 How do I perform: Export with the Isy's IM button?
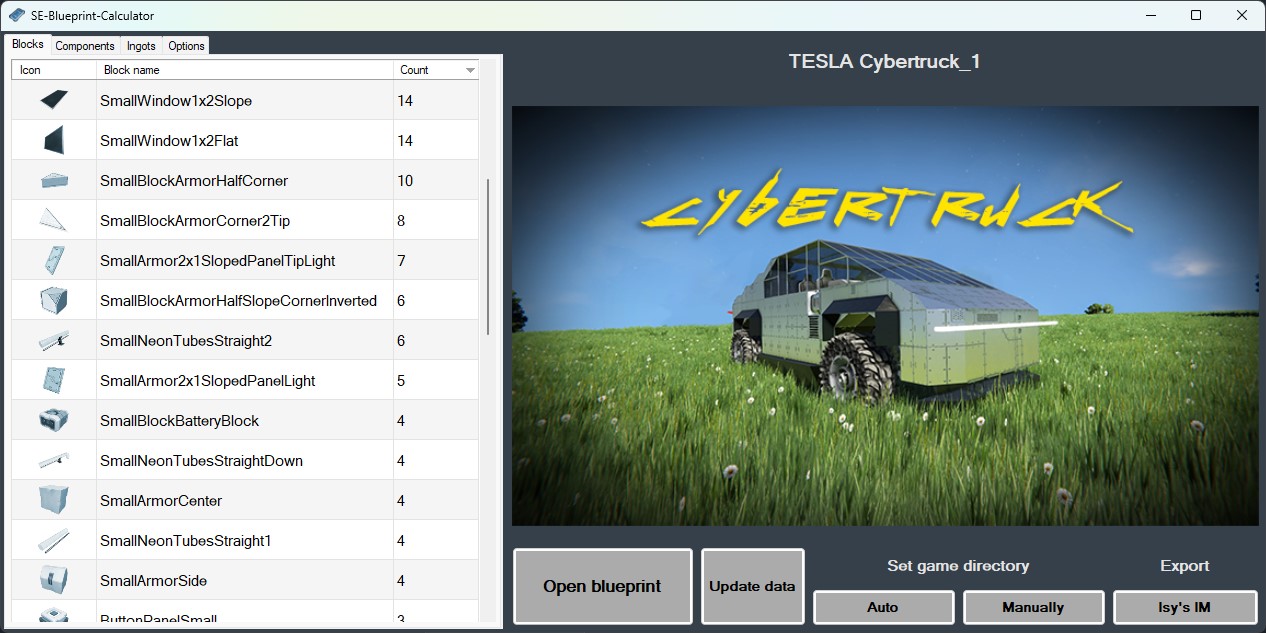pyautogui.click(x=1185, y=607)
